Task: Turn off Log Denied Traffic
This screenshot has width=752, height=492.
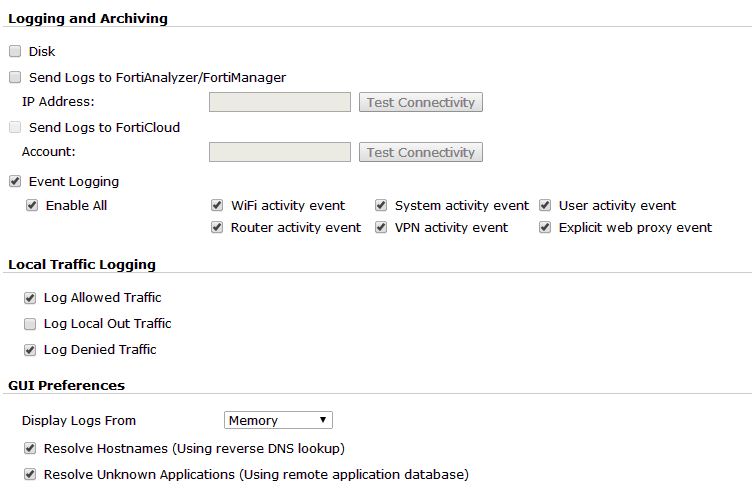Action: pos(30,350)
